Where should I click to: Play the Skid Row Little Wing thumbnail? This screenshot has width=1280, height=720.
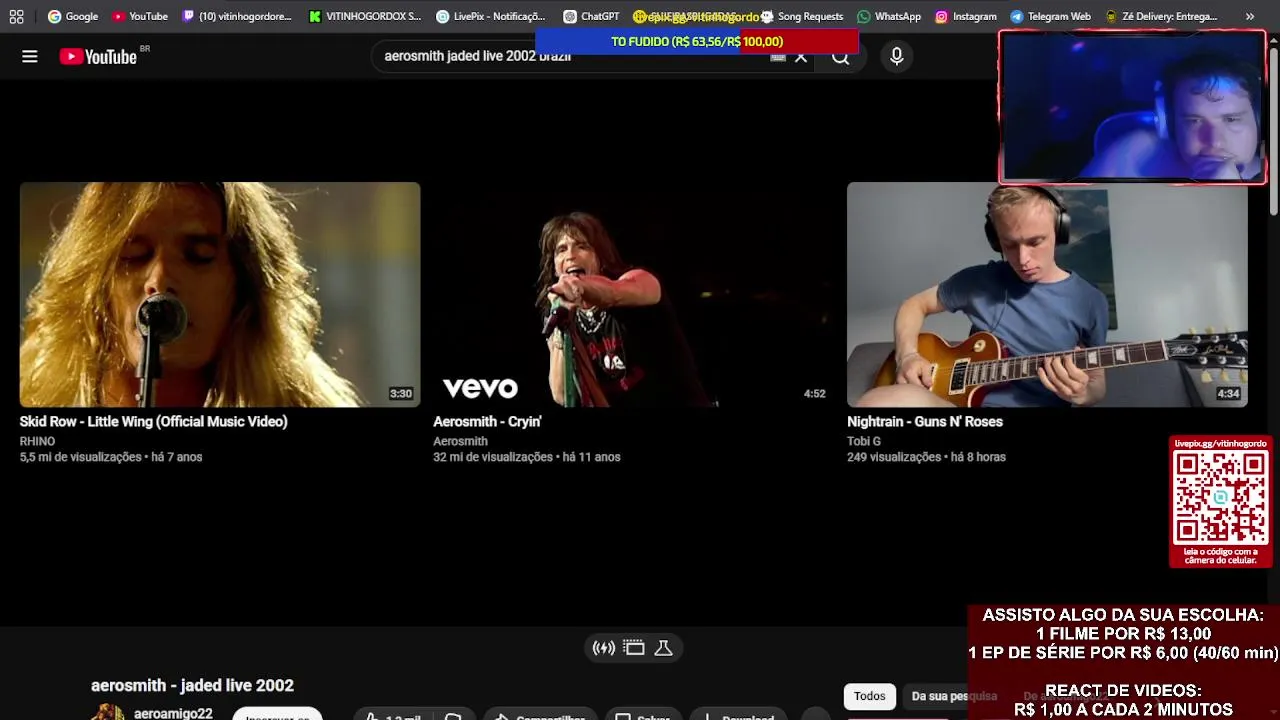(x=220, y=294)
